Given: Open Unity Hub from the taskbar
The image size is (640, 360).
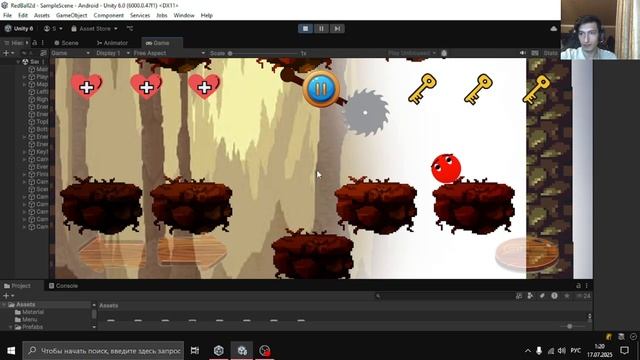Looking at the screenshot, I should click(219, 351).
